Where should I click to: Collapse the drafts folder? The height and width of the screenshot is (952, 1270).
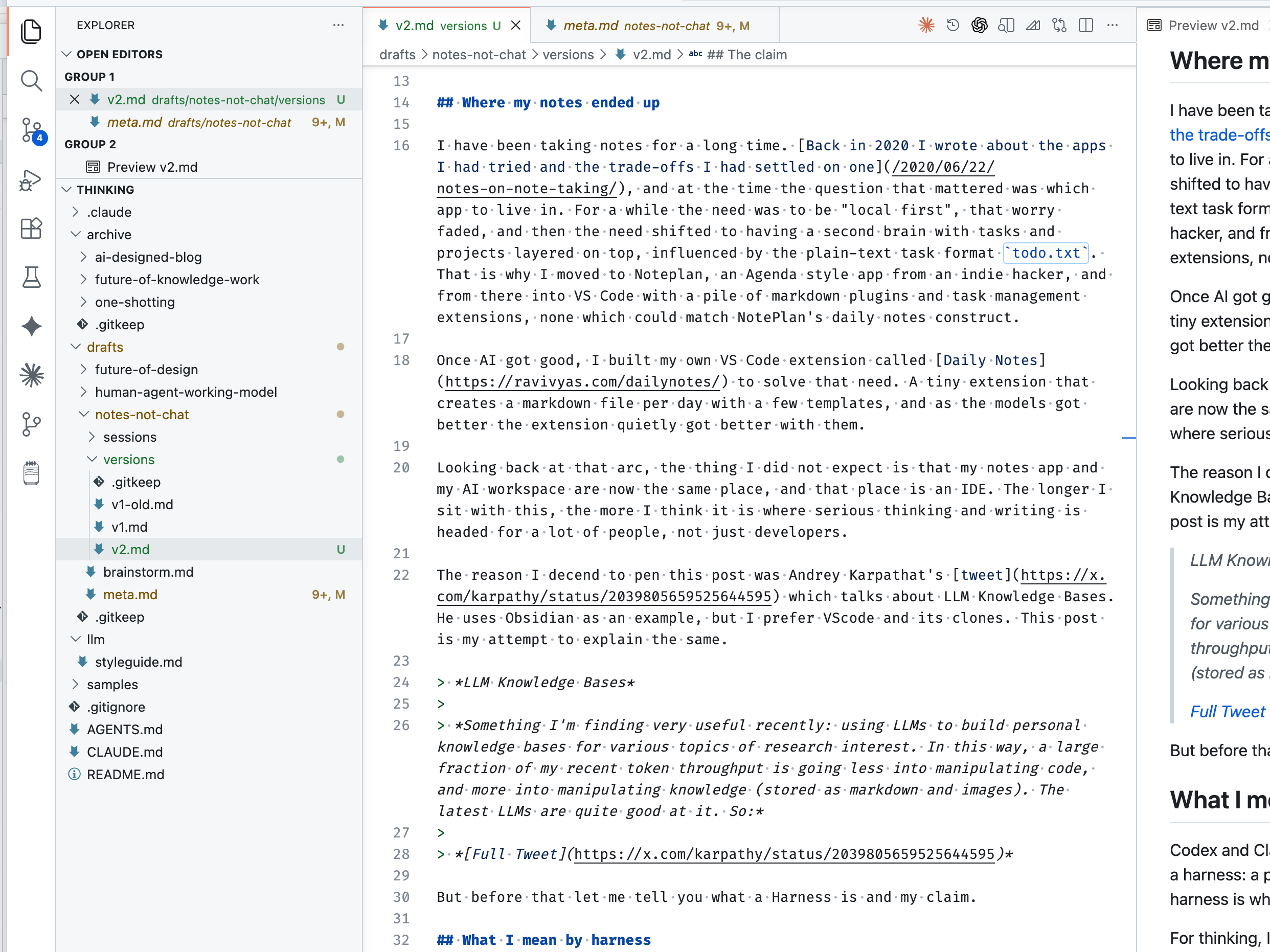point(75,347)
